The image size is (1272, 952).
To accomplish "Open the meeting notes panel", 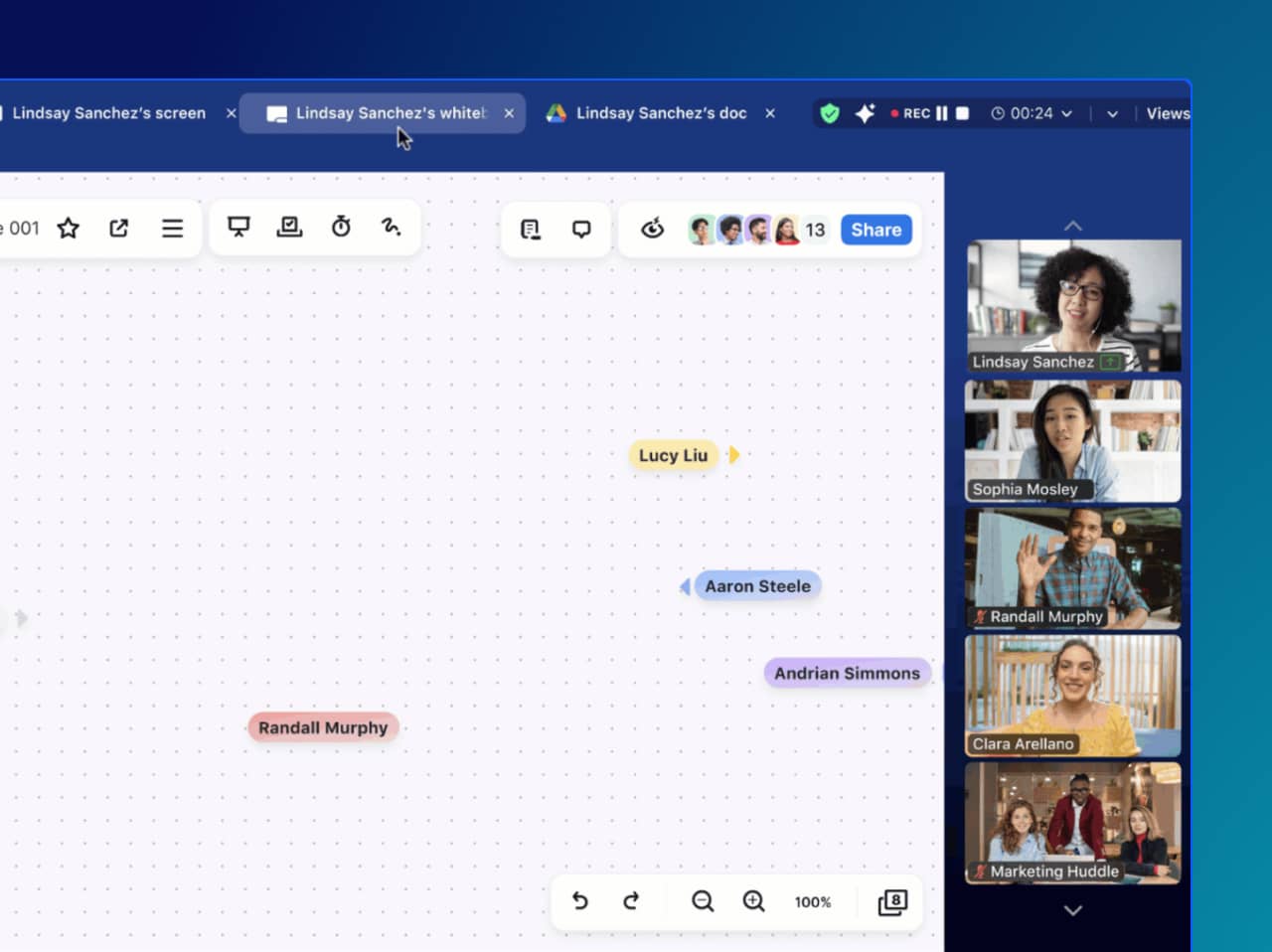I will click(531, 229).
